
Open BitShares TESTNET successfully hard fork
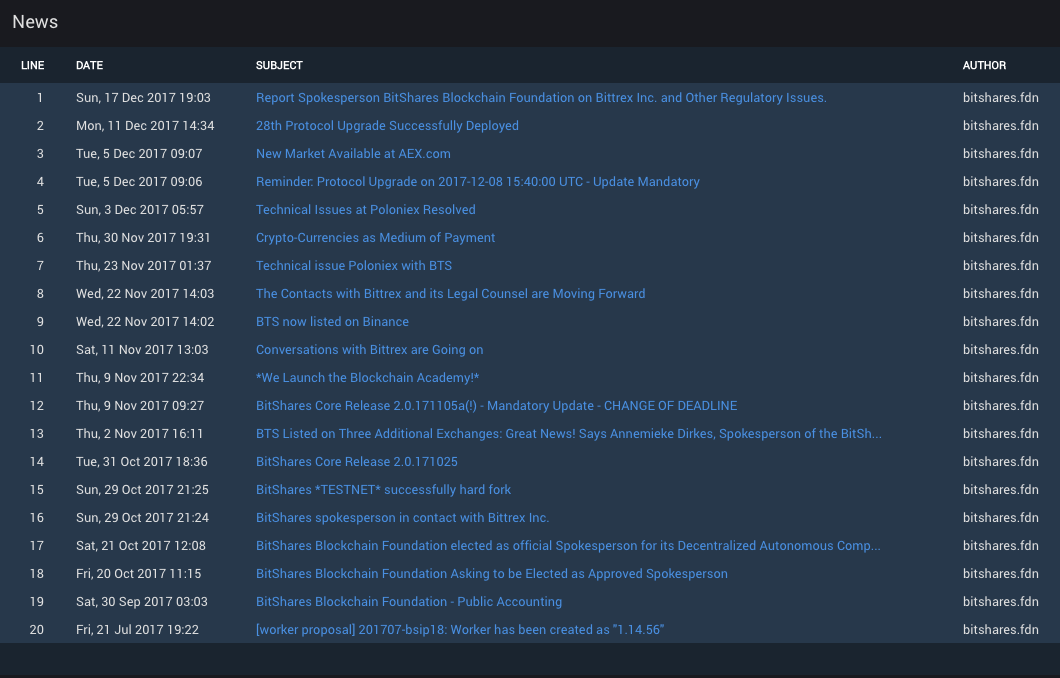point(383,490)
